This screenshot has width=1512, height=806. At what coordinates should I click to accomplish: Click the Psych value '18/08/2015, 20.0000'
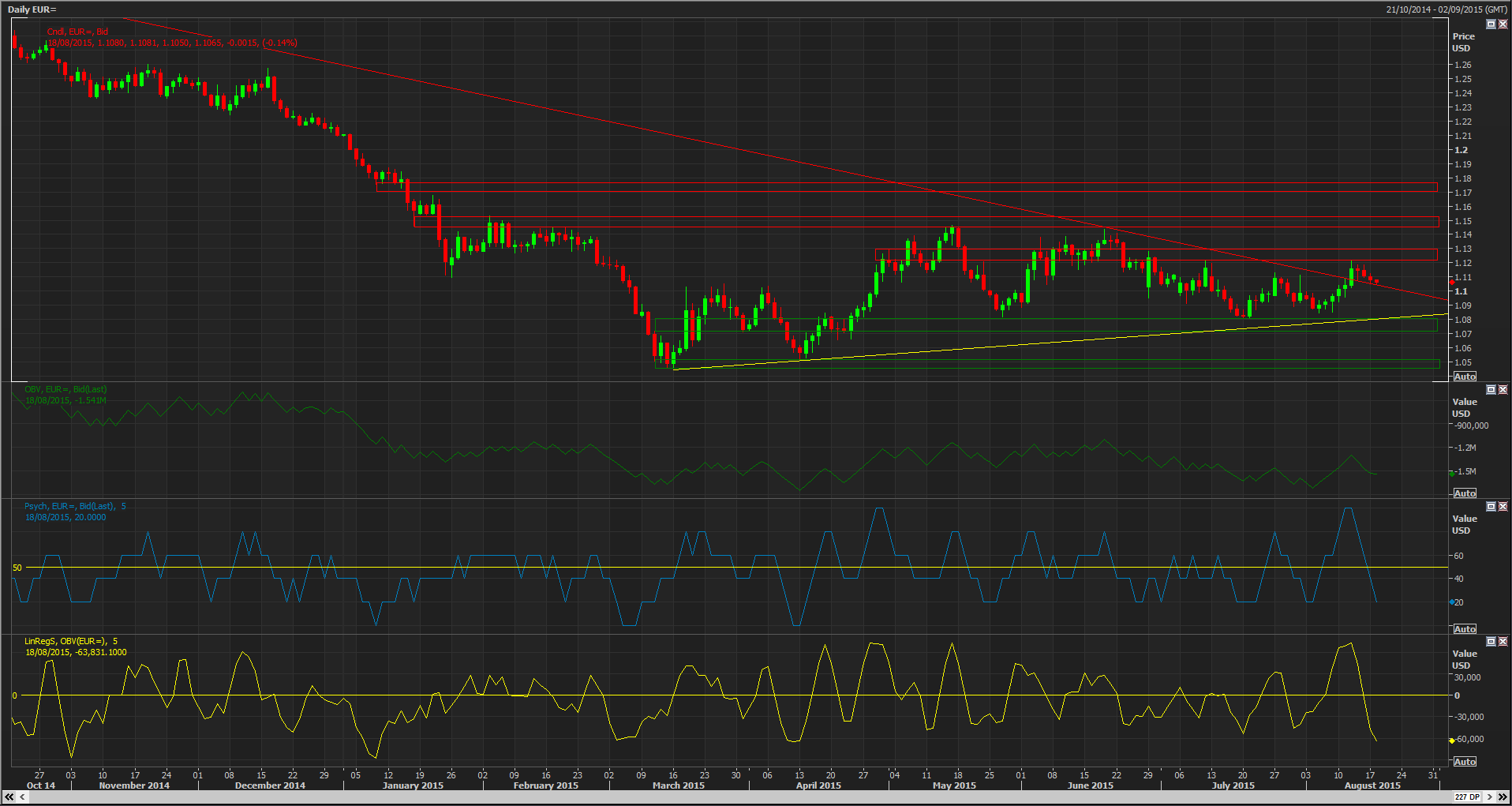[65, 517]
